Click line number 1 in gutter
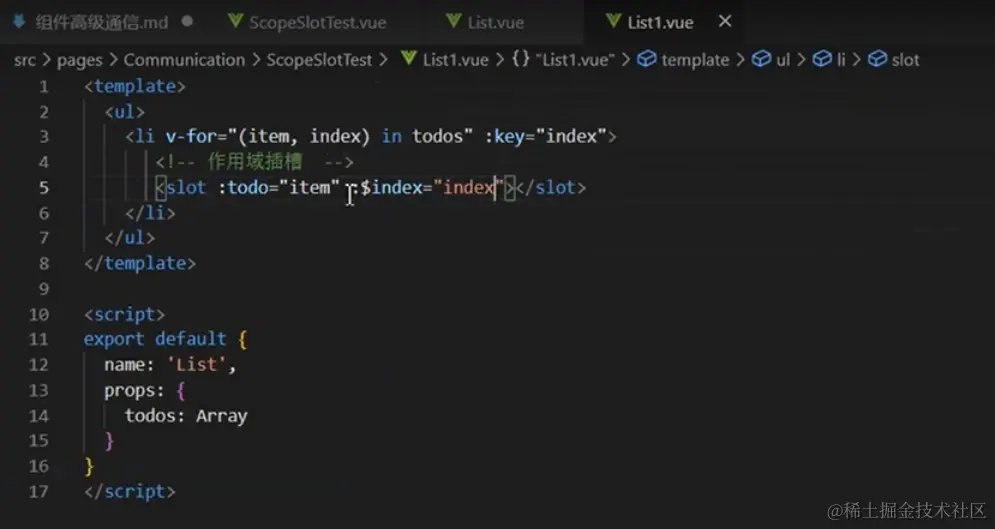995x529 pixels. tap(44, 86)
